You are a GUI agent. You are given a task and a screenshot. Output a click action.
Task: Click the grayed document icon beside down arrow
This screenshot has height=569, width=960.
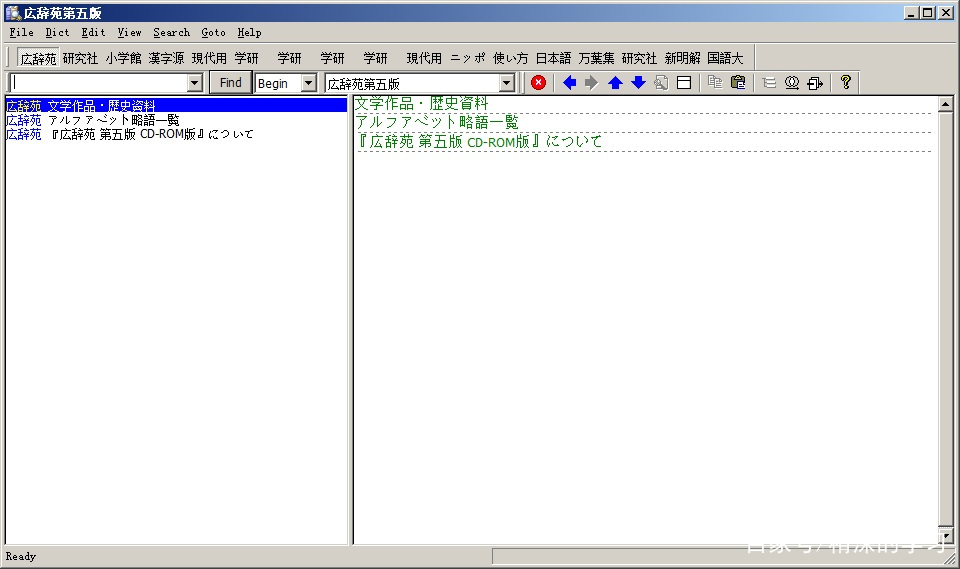click(661, 83)
